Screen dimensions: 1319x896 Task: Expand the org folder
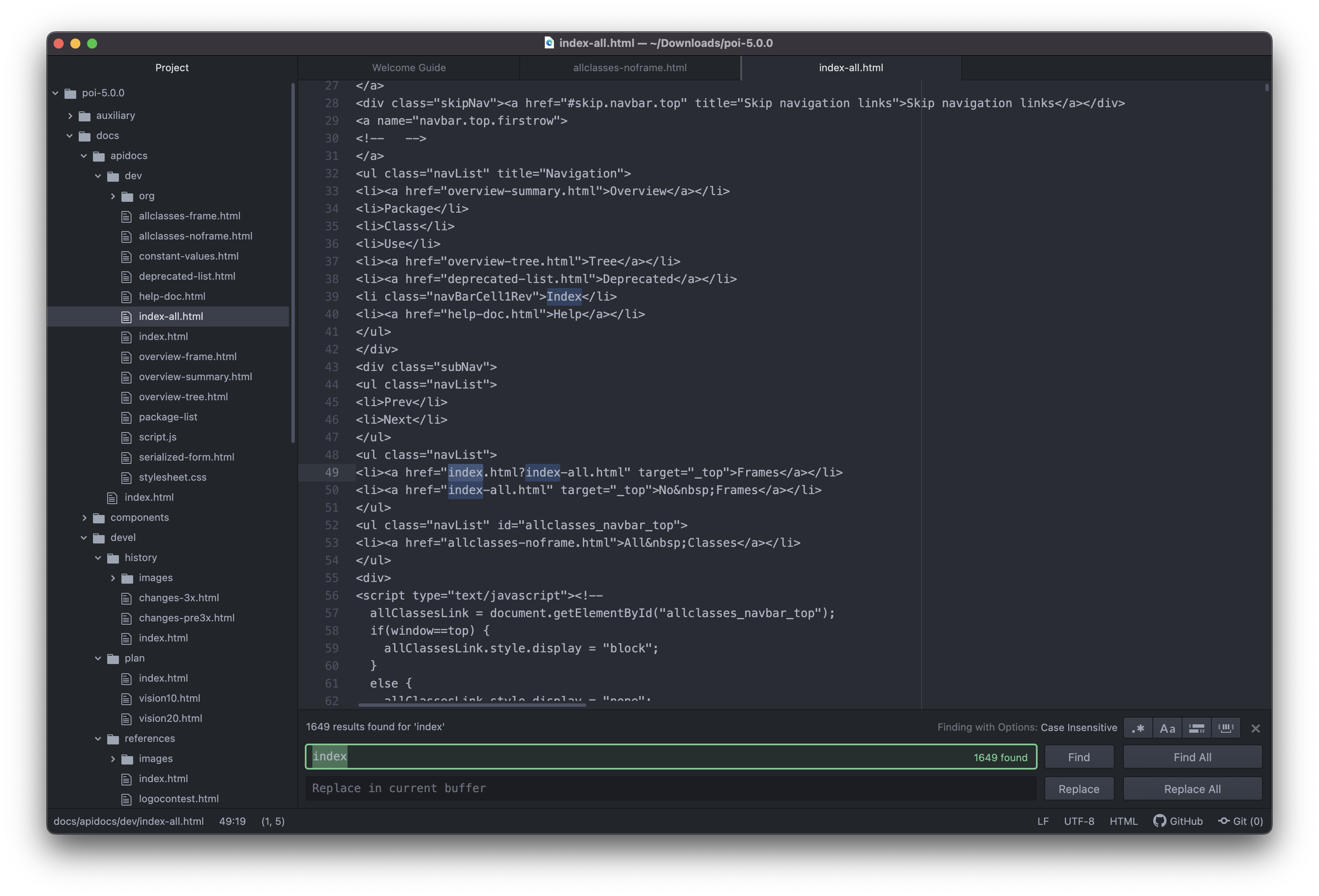pos(112,196)
